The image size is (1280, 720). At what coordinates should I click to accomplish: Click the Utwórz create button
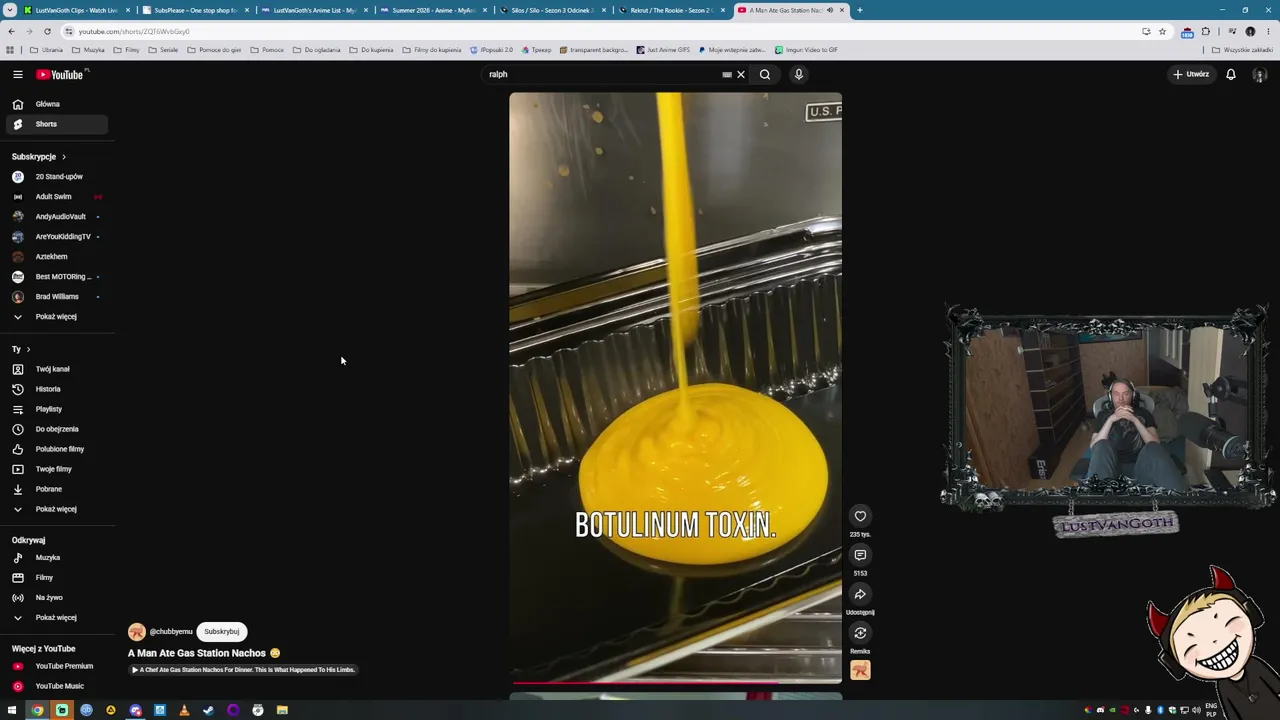(1191, 74)
